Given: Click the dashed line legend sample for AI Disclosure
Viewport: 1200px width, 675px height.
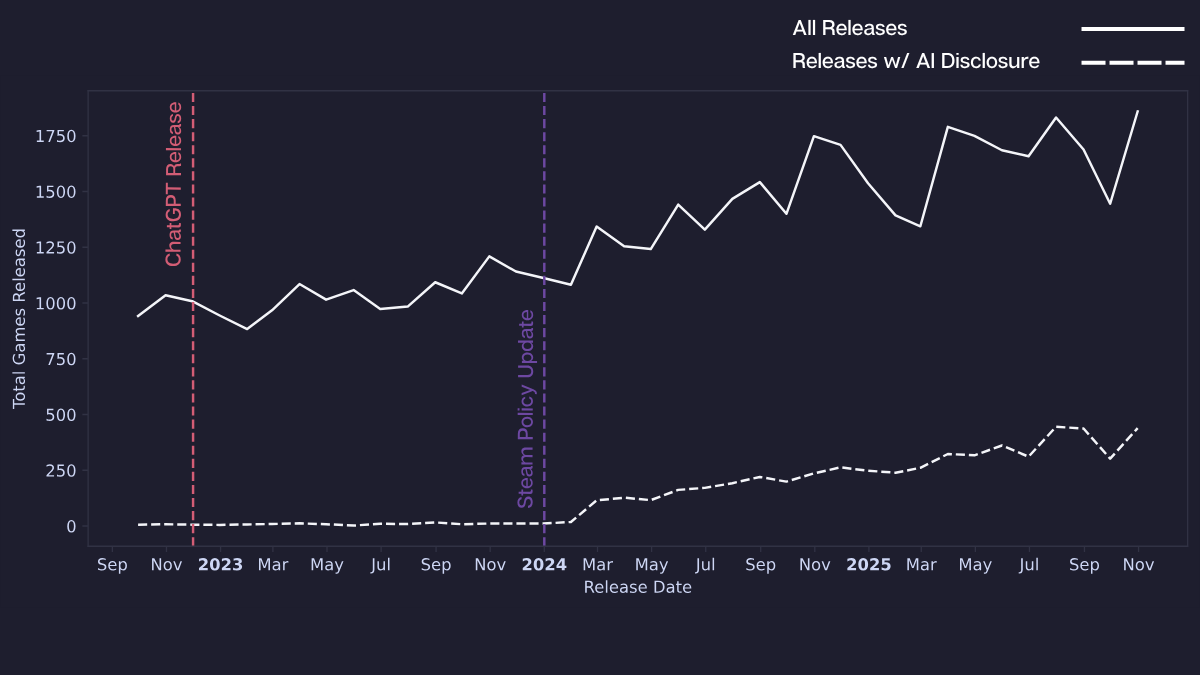Looking at the screenshot, I should (1132, 61).
